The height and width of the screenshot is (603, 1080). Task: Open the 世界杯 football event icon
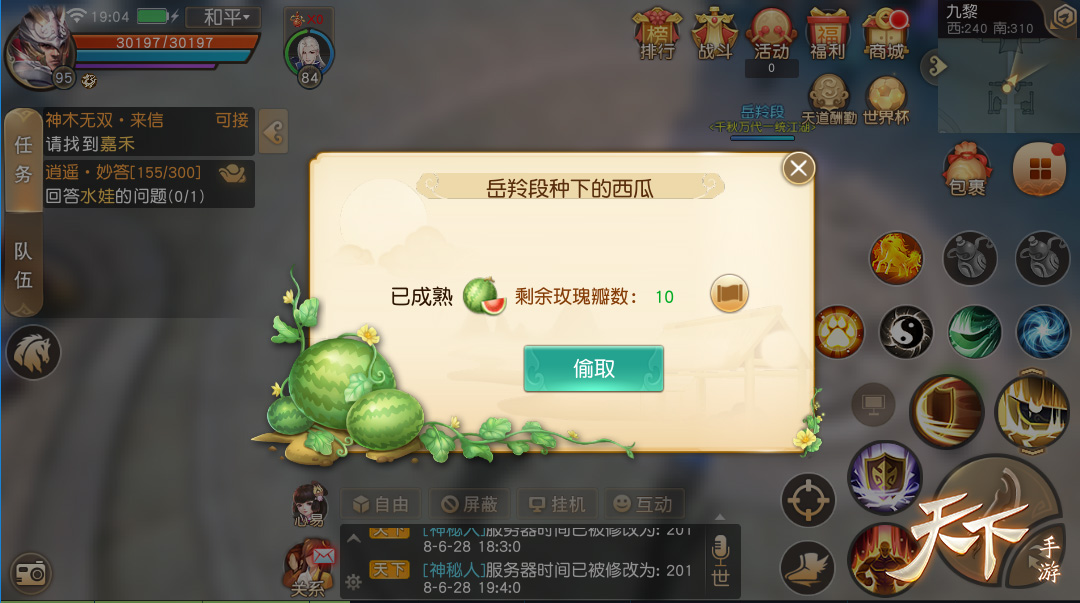(x=886, y=101)
